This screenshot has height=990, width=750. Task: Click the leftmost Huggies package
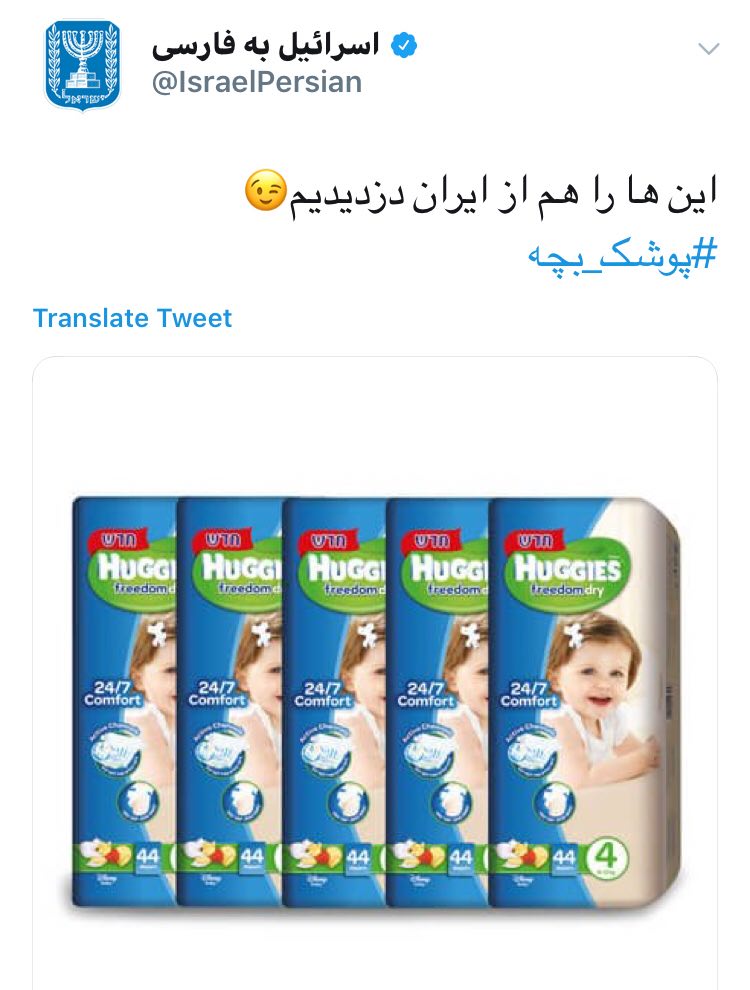tap(124, 702)
